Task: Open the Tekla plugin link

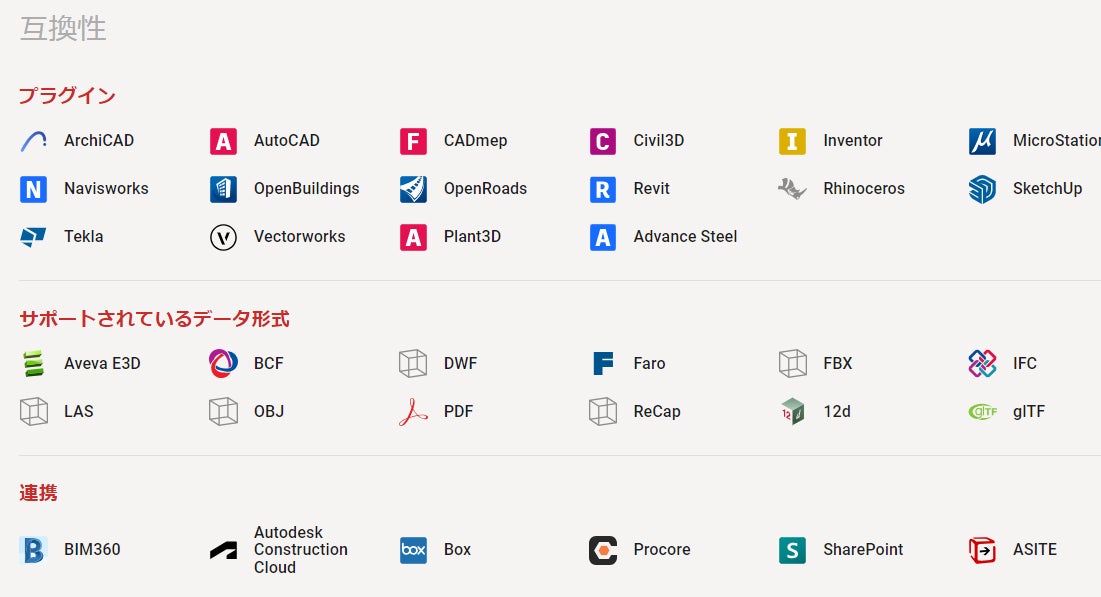Action: point(83,237)
